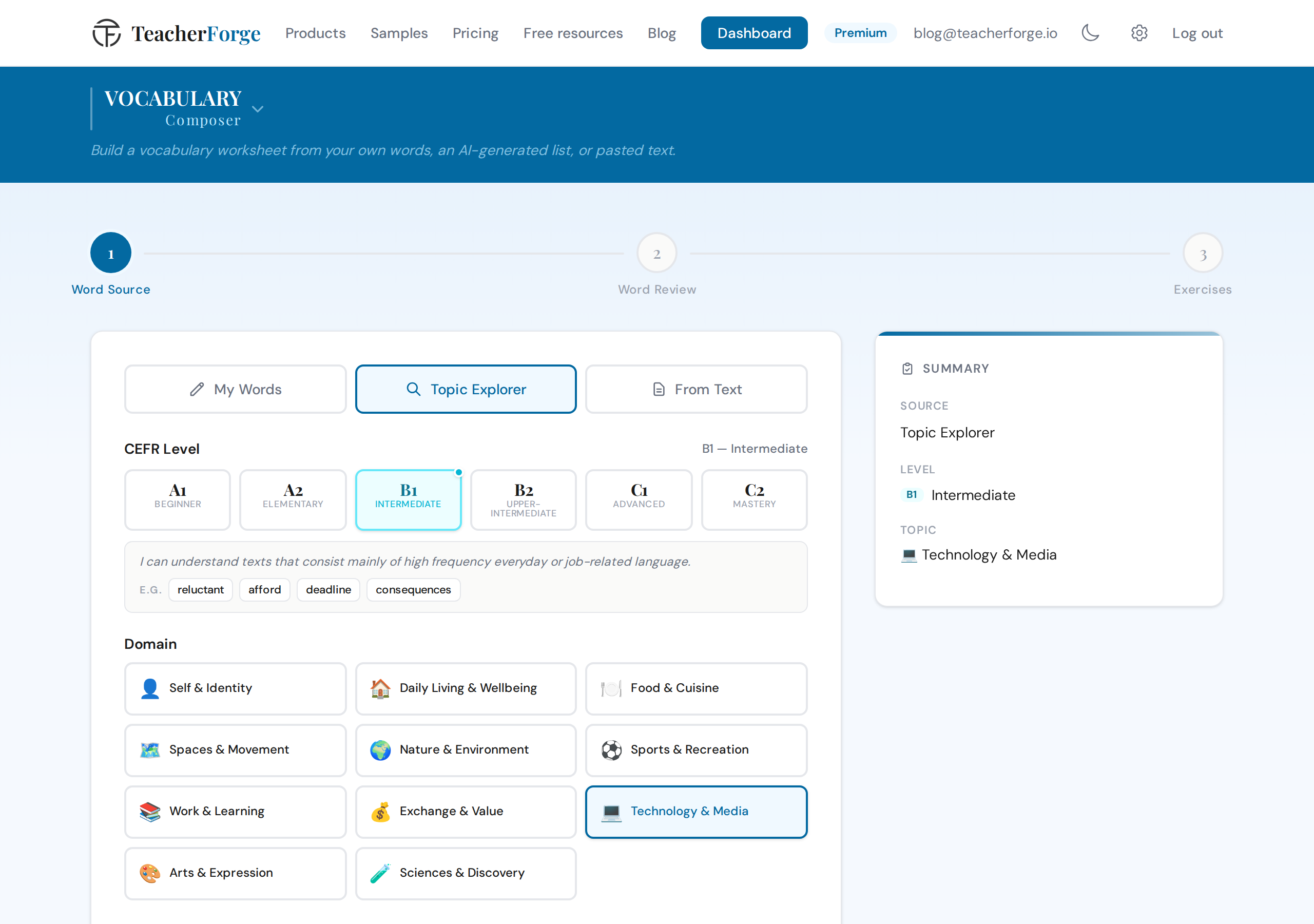Open the Samples page
Image resolution: width=1314 pixels, height=924 pixels.
tap(399, 33)
